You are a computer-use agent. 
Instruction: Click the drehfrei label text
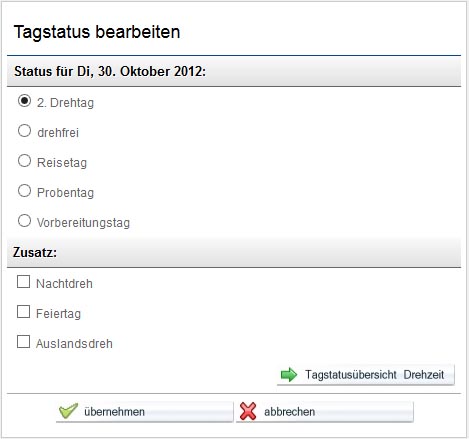coord(58,133)
